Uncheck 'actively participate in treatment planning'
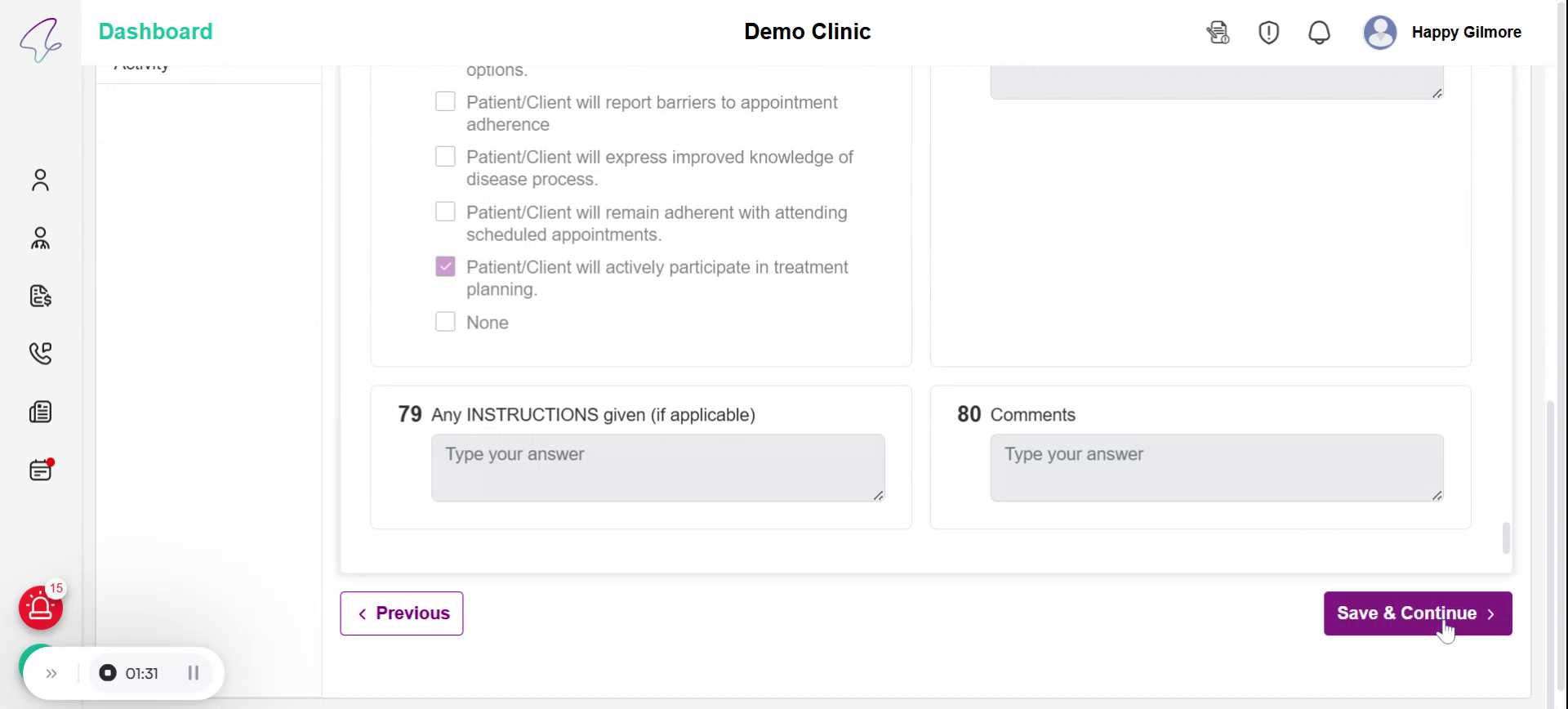Image resolution: width=1568 pixels, height=709 pixels. (445, 266)
